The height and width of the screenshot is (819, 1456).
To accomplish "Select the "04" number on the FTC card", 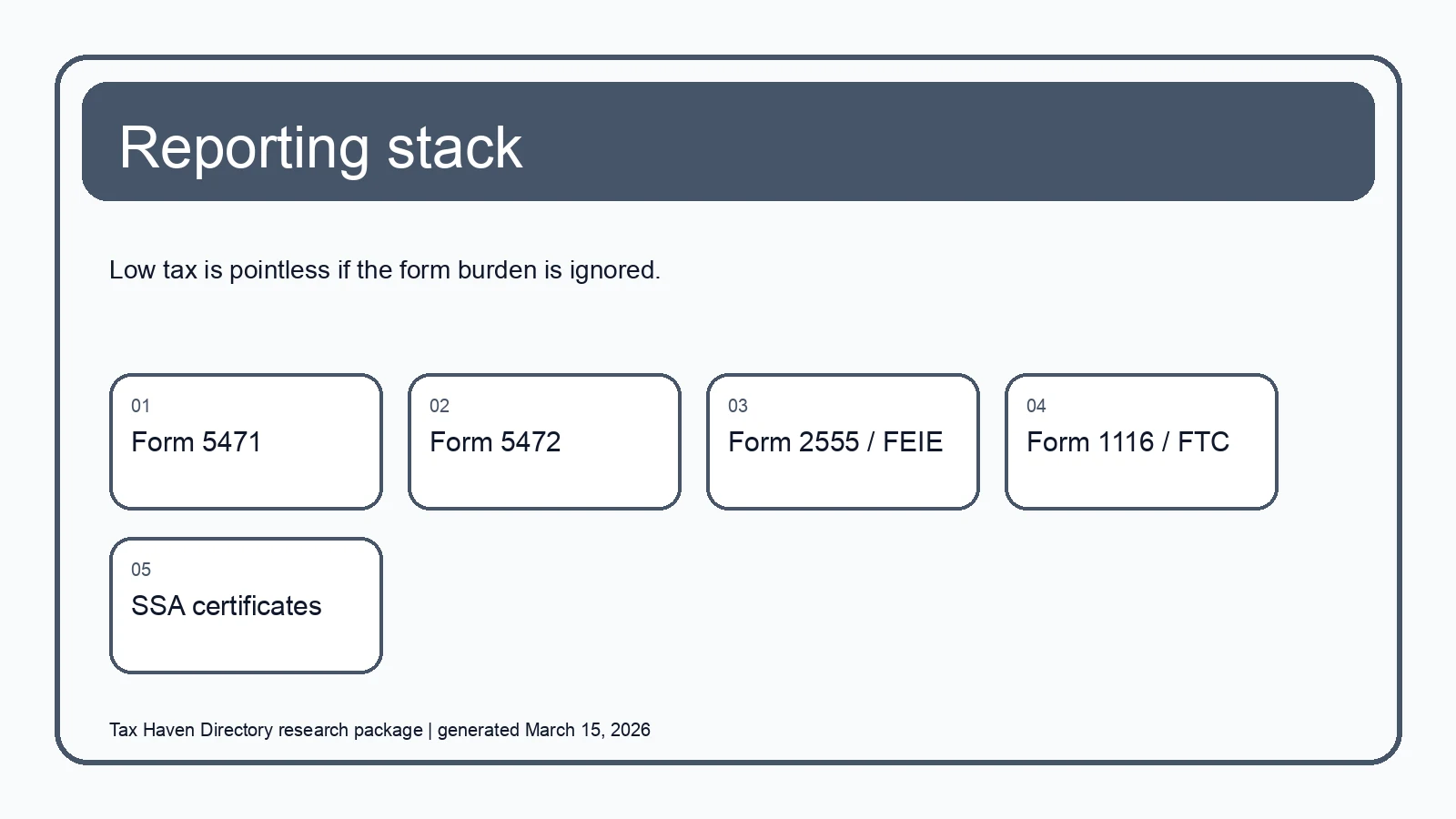I will [1036, 406].
